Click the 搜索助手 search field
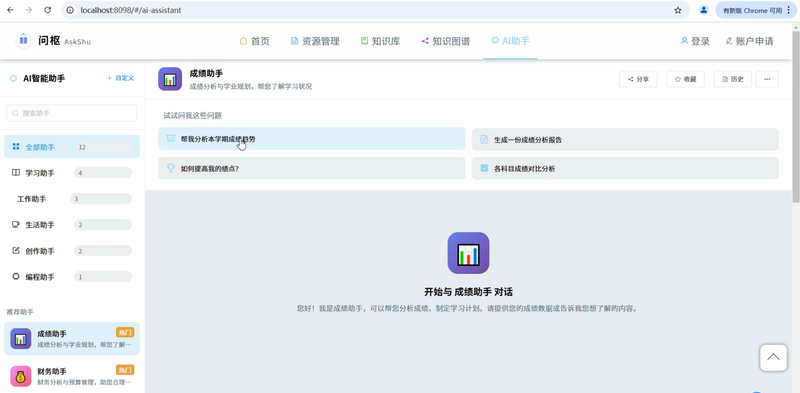 (x=71, y=113)
